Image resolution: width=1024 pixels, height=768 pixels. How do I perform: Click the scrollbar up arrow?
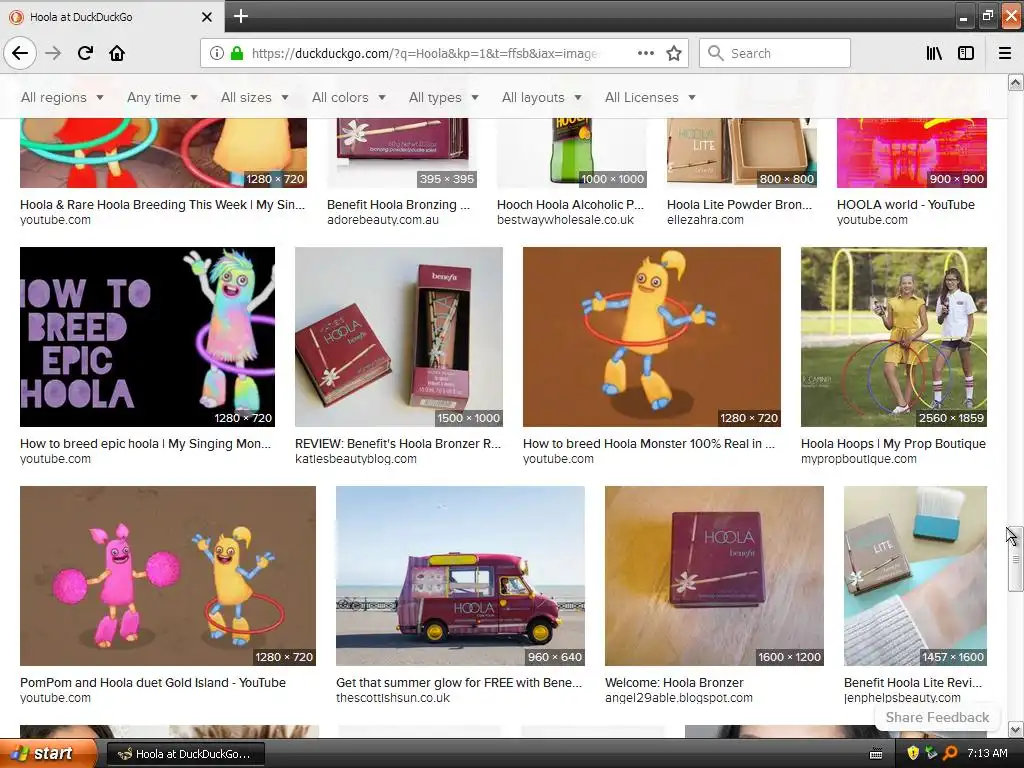pos(1015,82)
